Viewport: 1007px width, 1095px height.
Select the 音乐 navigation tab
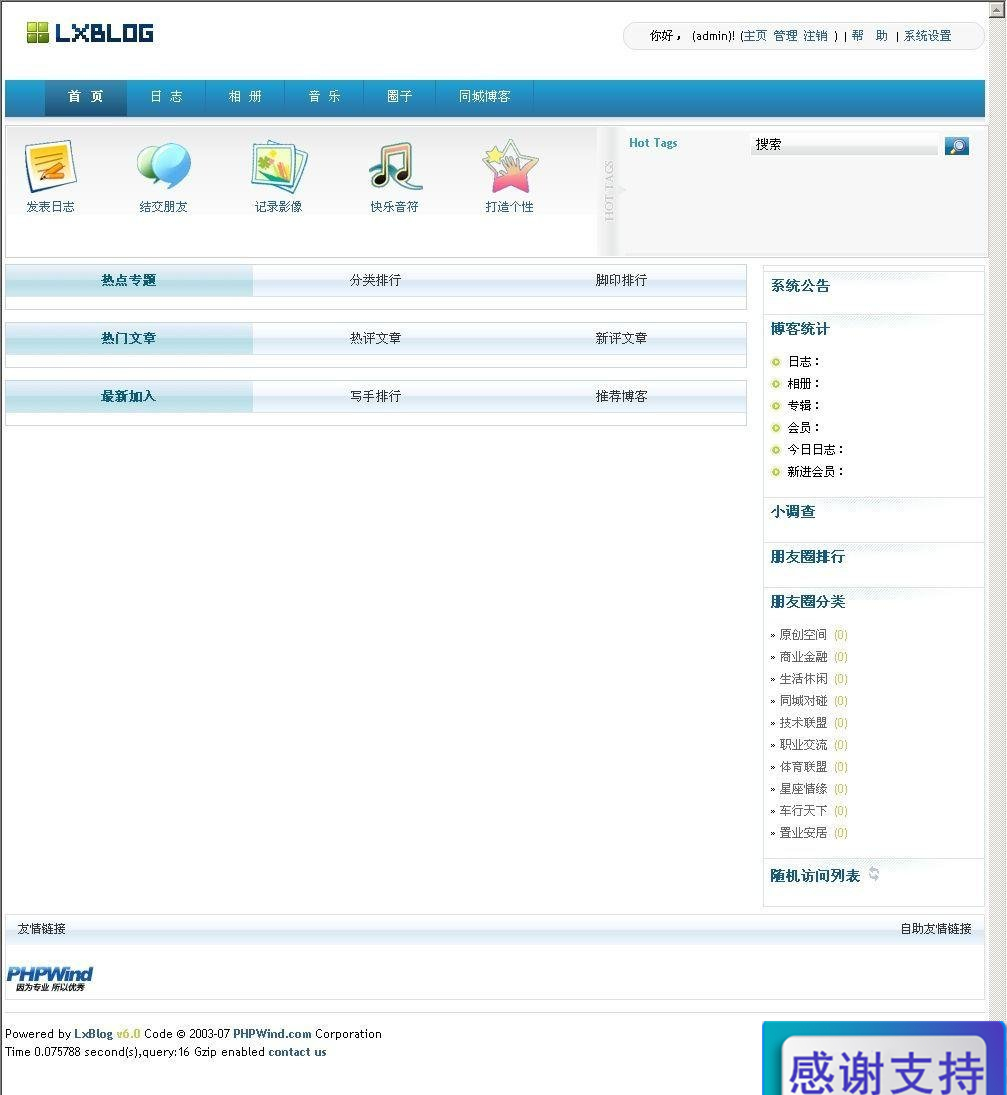coord(324,96)
